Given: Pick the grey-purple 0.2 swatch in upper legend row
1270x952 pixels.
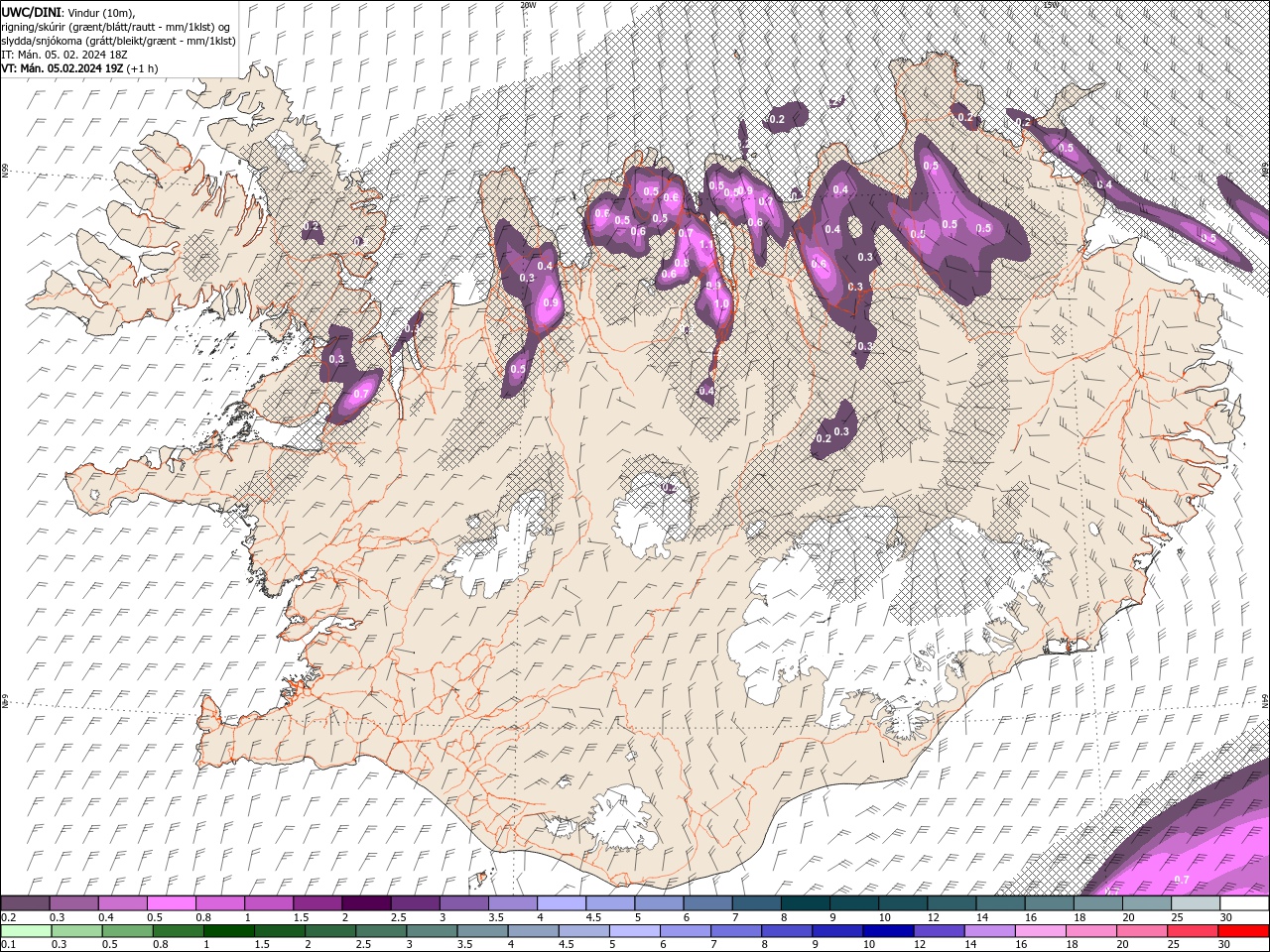Looking at the screenshot, I should point(25,903).
